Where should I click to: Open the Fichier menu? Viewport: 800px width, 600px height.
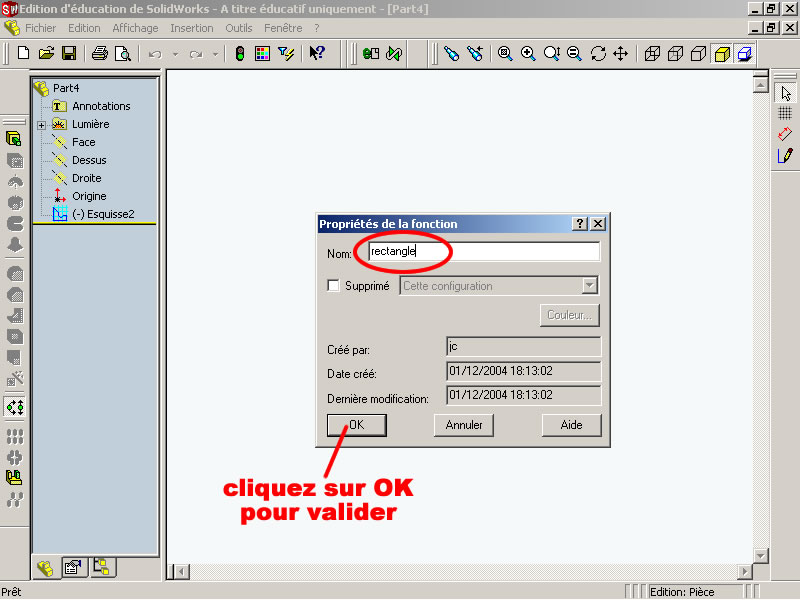point(40,28)
